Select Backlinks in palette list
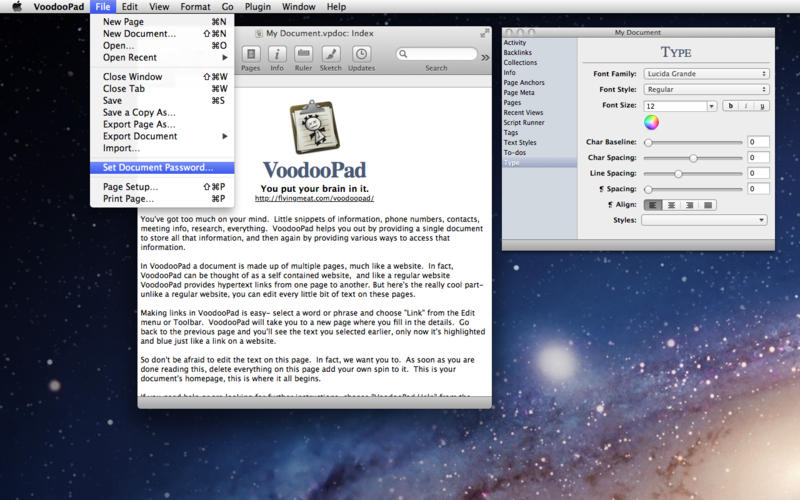Screen dimensions: 800x500 tap(540, 53)
